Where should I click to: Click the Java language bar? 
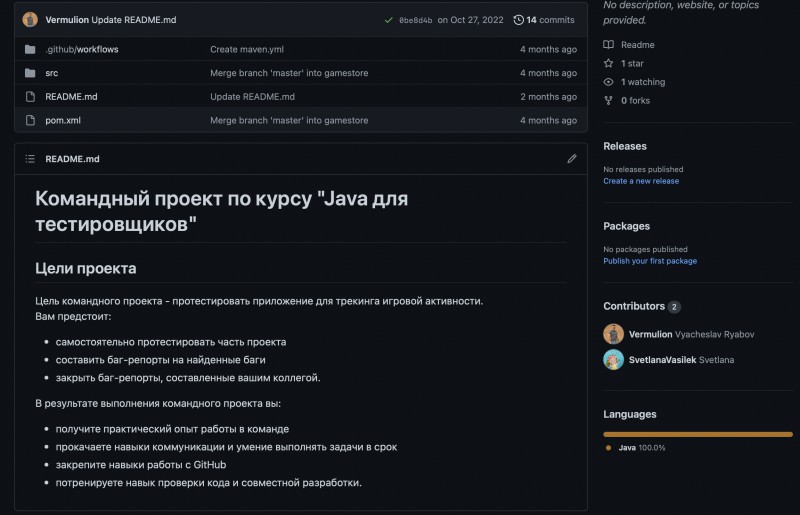pos(697,434)
